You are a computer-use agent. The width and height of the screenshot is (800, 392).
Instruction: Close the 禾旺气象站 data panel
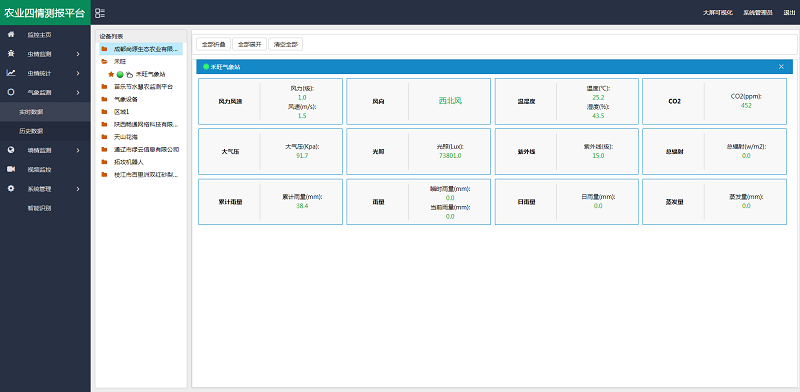tap(781, 67)
